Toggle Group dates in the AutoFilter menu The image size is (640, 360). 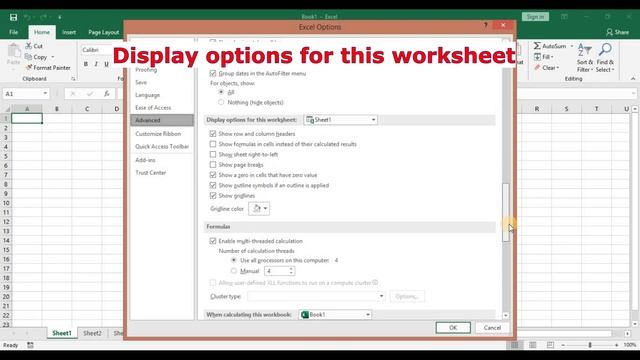click(213, 73)
